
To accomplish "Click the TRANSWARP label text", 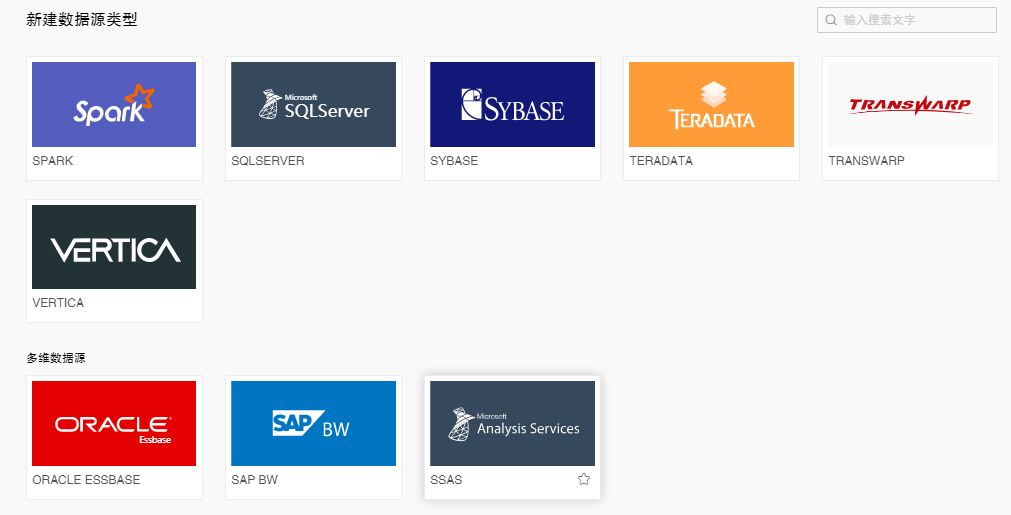I will tap(867, 160).
